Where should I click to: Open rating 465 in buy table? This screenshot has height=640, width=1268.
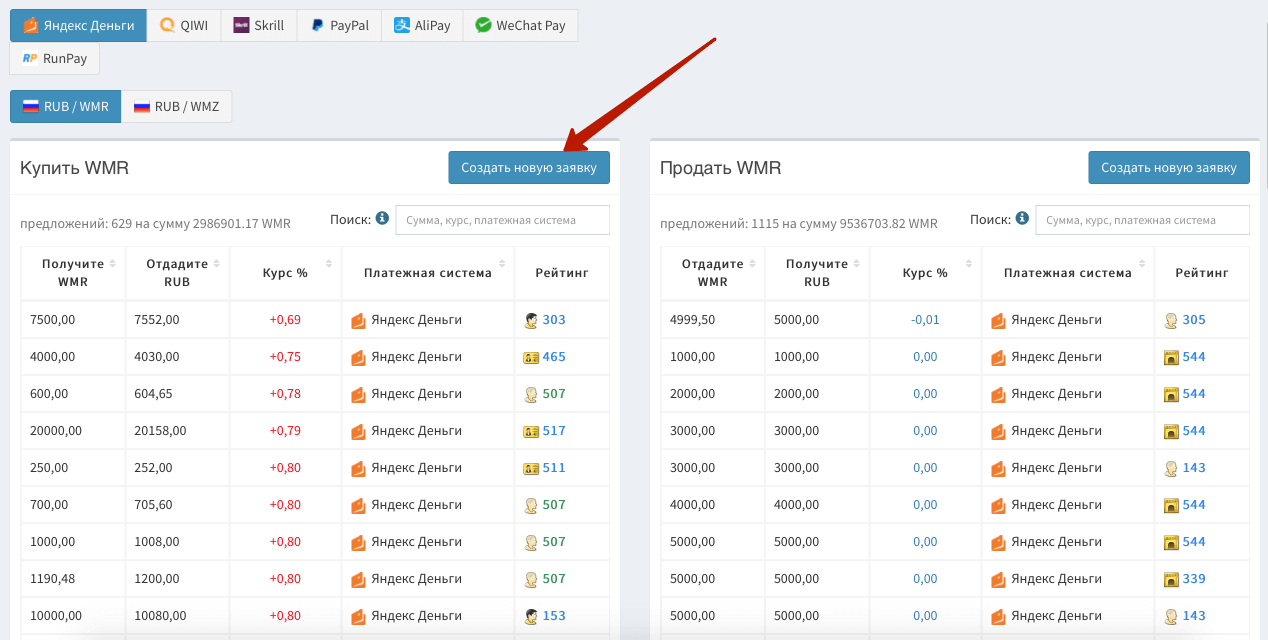click(x=554, y=357)
